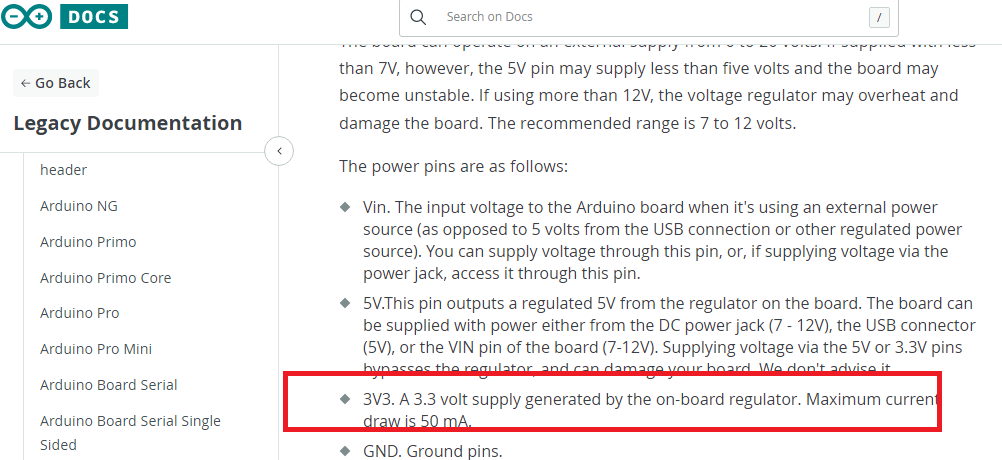Click the Vin bullet diamond marker
This screenshot has height=460, width=1002.
coord(346,207)
